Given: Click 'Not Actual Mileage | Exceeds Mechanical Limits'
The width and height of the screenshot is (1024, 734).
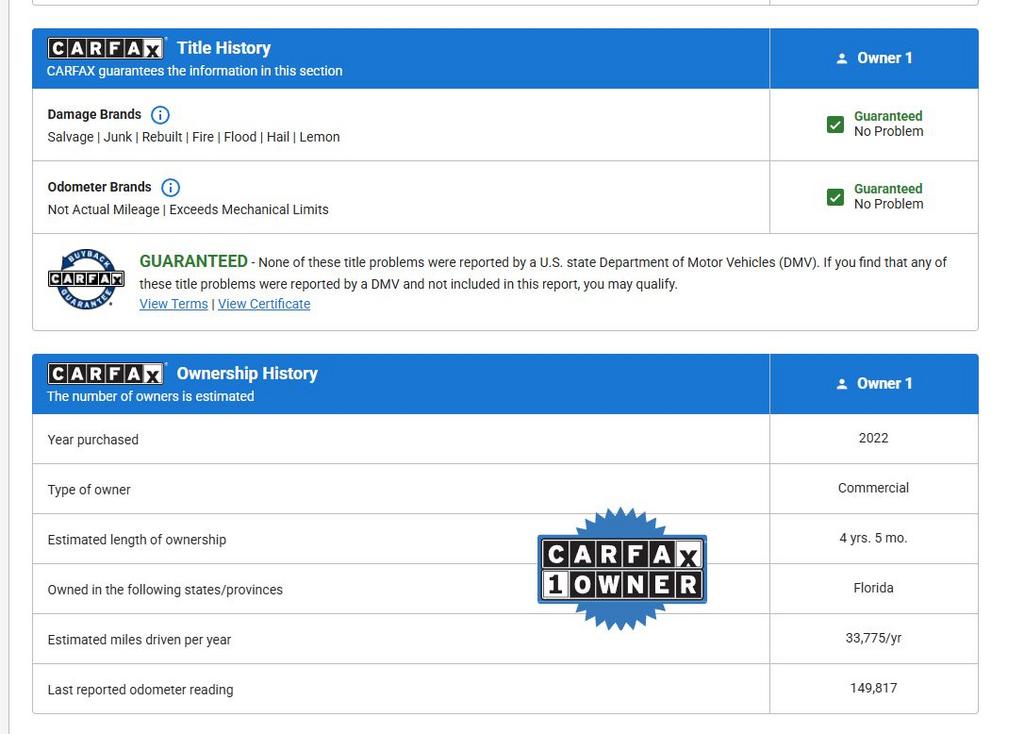Looking at the screenshot, I should coord(188,210).
